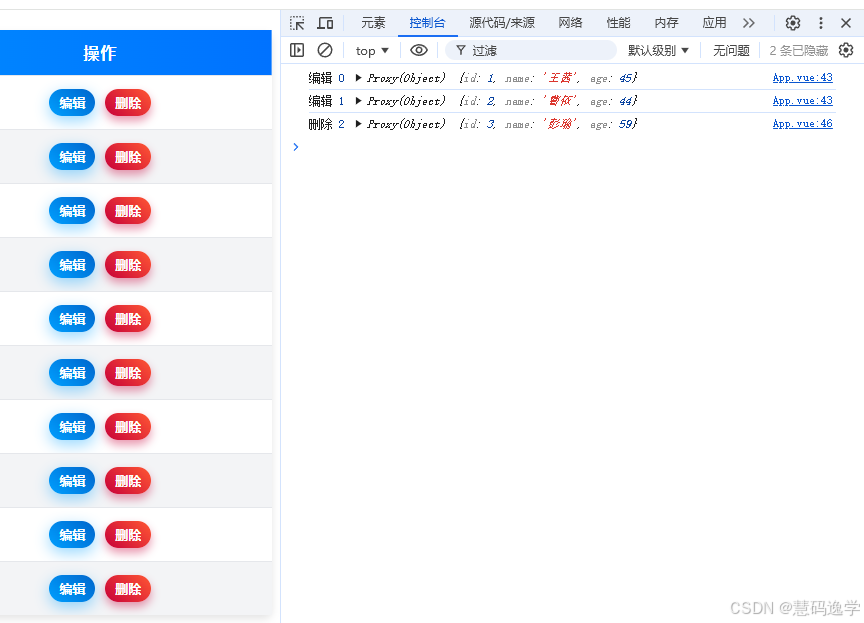Close the DevTools panel
The height and width of the screenshot is (623, 864).
(846, 23)
